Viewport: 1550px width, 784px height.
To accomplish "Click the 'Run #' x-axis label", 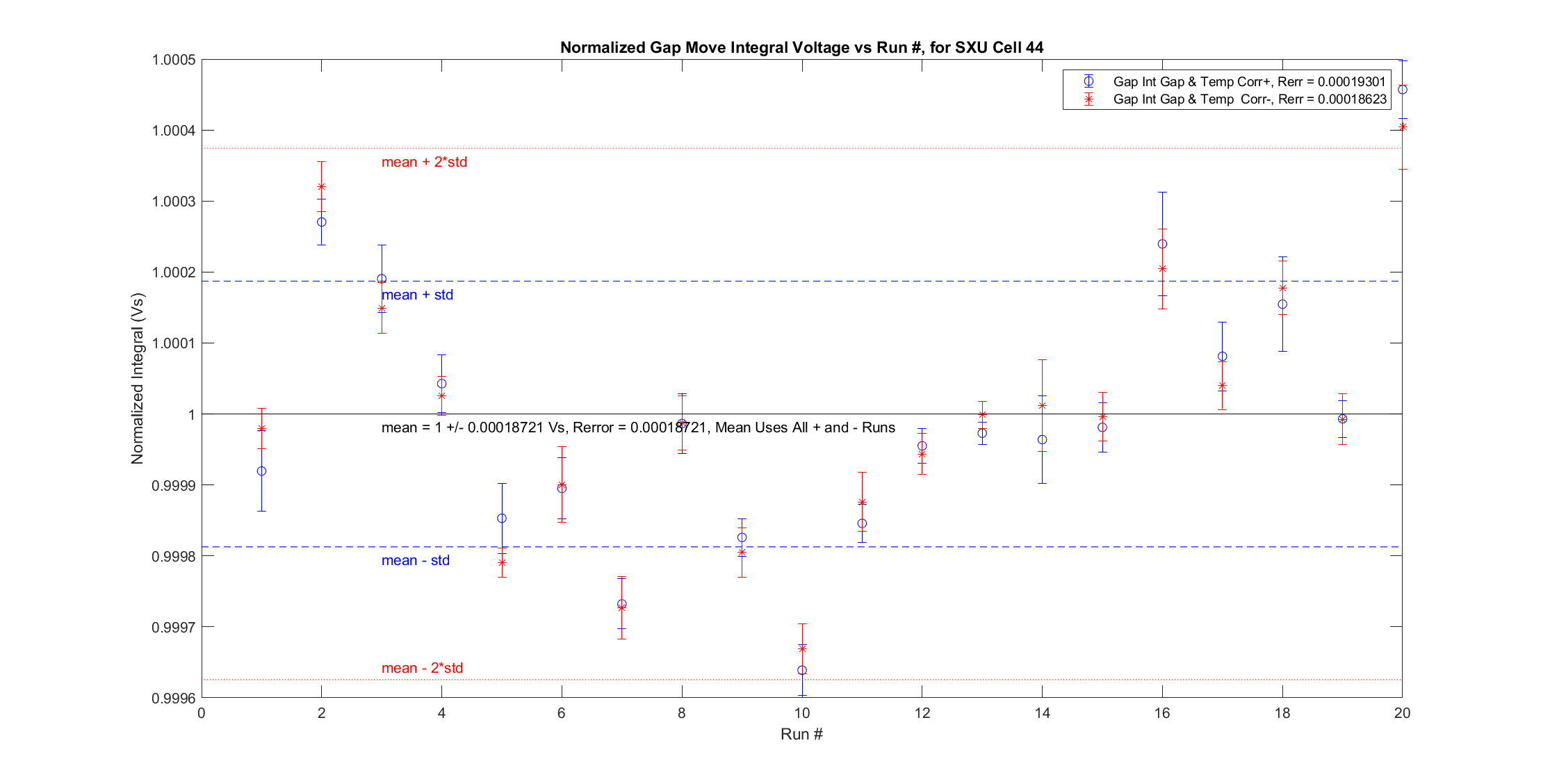I will pos(801,734).
